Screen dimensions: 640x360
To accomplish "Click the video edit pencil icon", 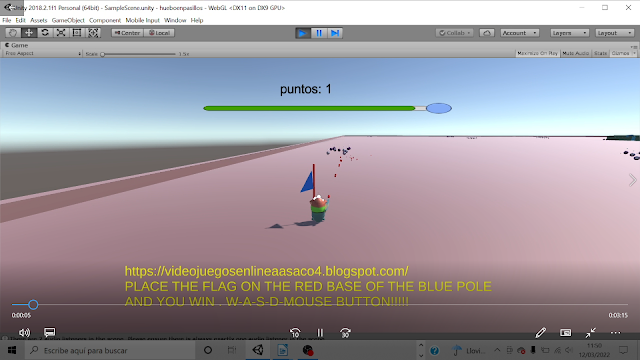I will point(540,333).
